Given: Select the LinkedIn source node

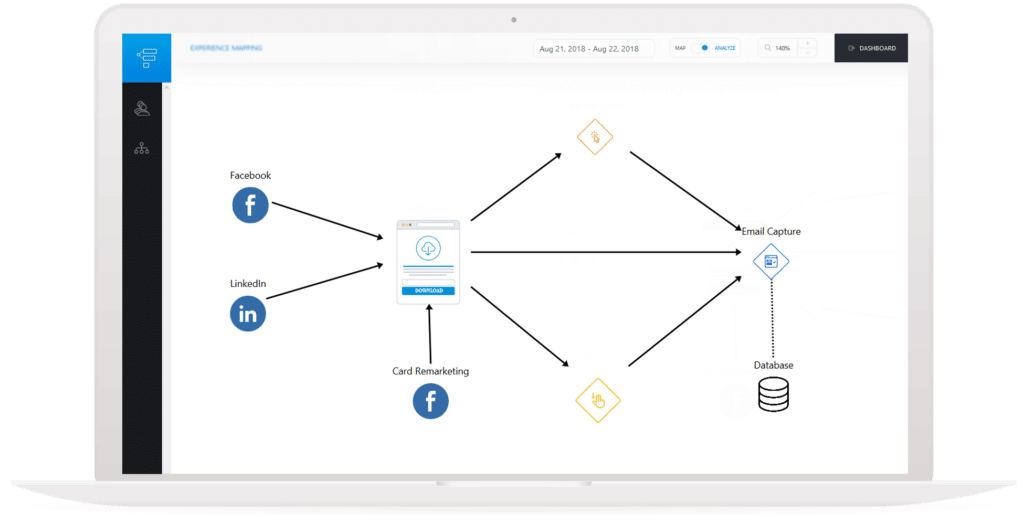Looking at the screenshot, I should pos(248,314).
